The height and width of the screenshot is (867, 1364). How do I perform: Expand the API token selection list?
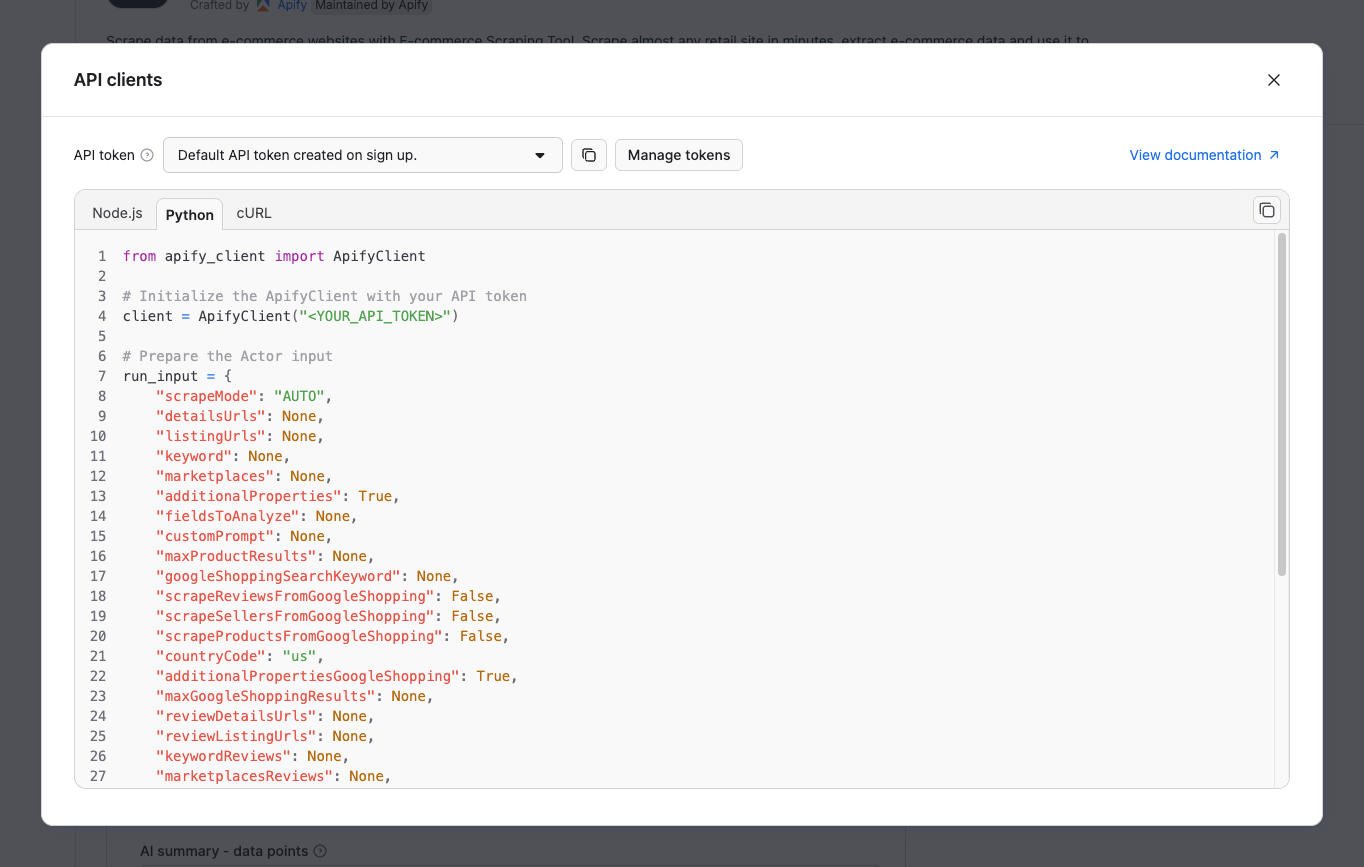point(362,155)
